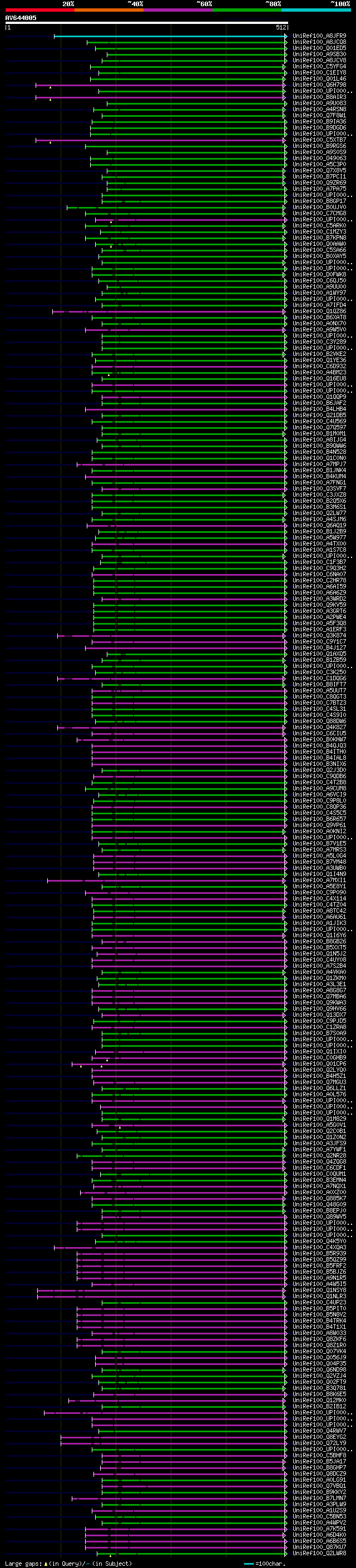Open the UniRef100_B6JAF2 row label

[x=319, y=403]
